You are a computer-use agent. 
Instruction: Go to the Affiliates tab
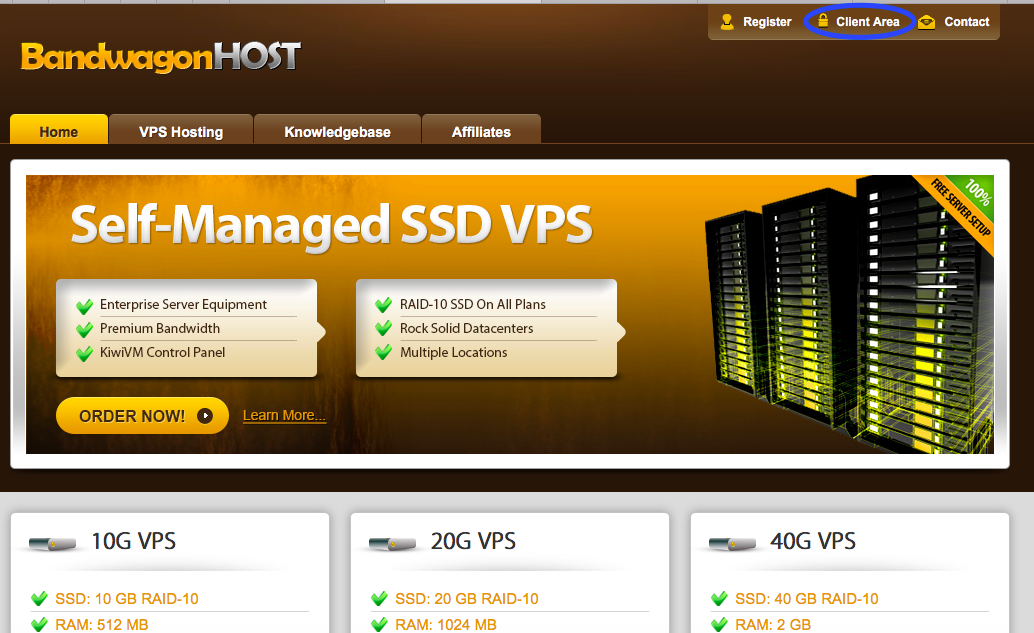(x=481, y=131)
